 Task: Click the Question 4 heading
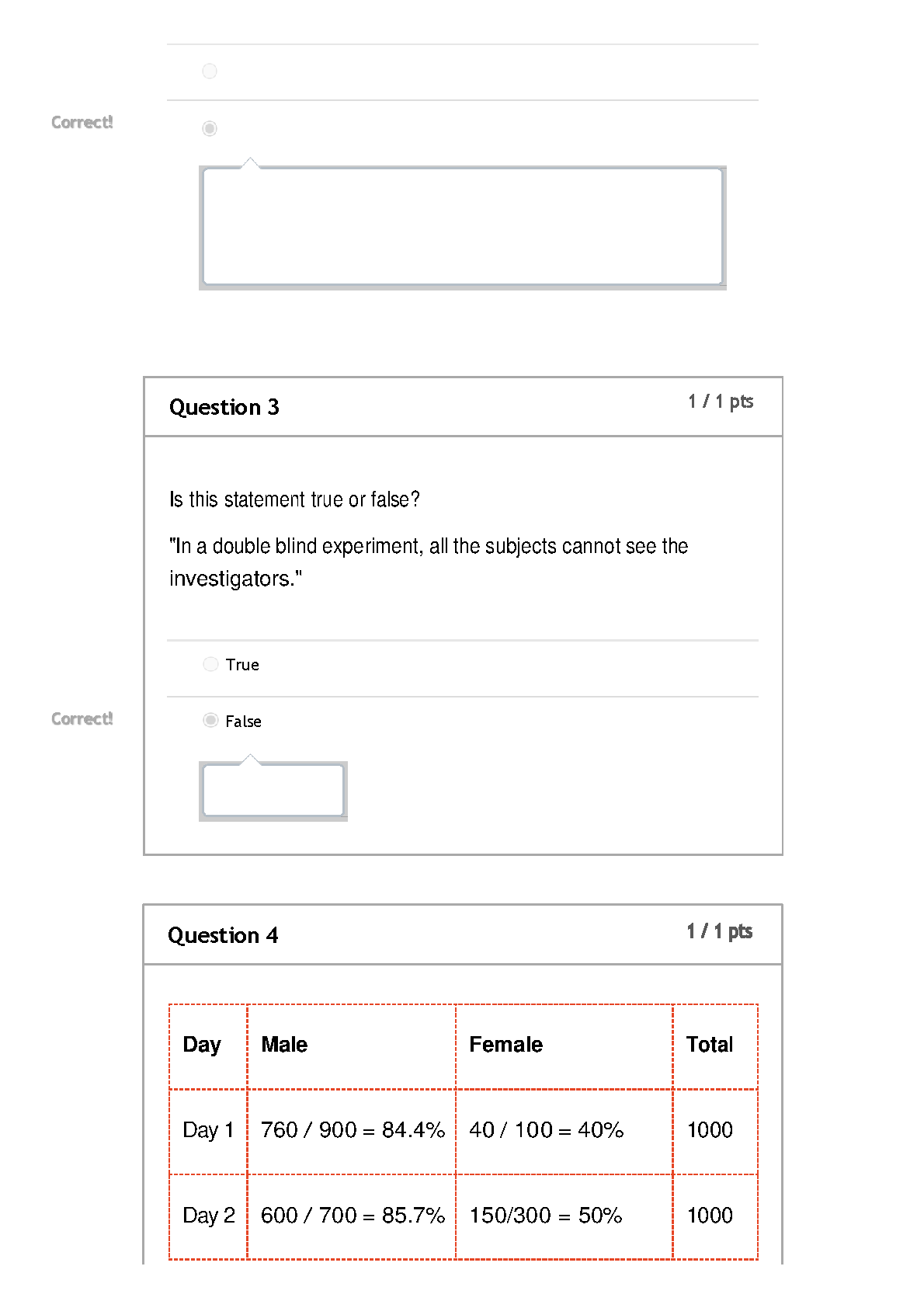(223, 935)
